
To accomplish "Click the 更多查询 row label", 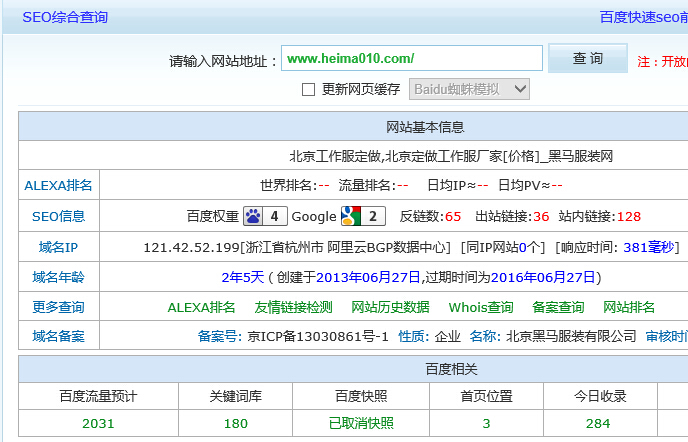I will [58, 307].
